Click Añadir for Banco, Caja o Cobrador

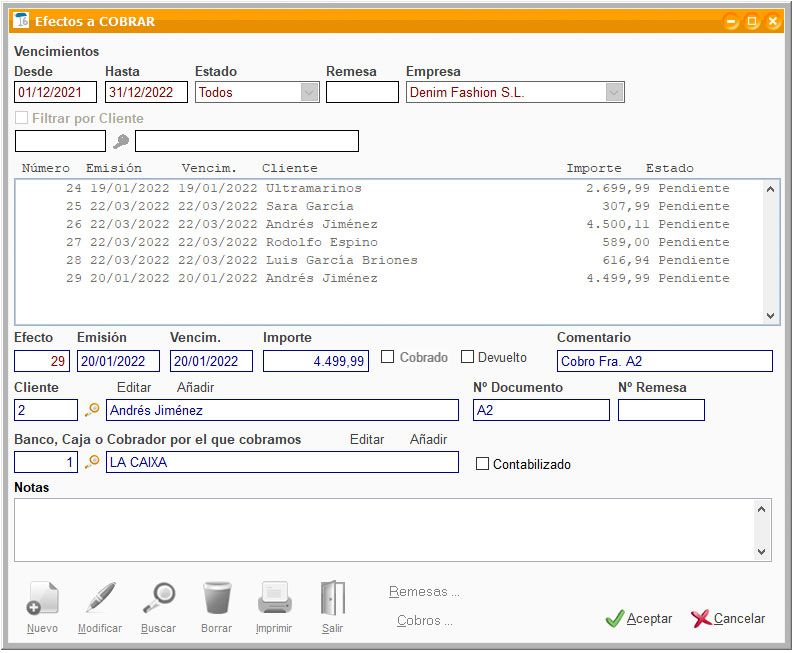pyautogui.click(x=428, y=439)
